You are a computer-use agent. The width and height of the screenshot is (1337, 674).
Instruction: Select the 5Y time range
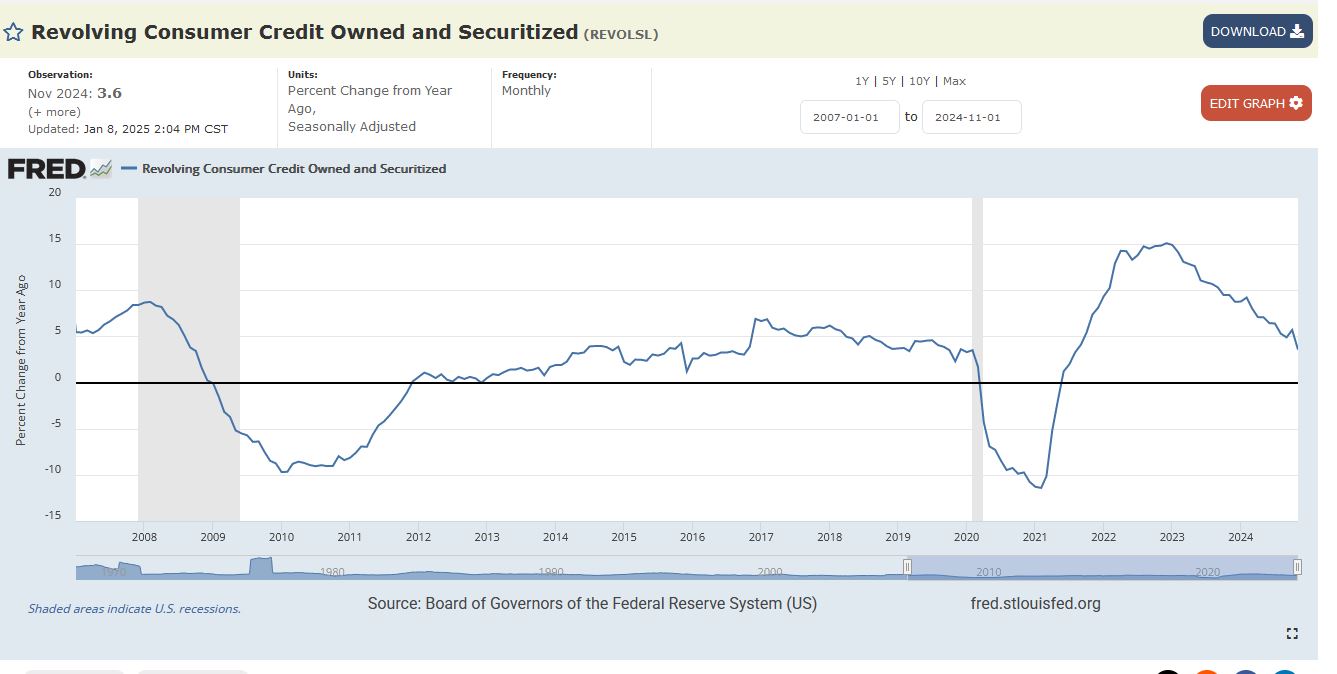(x=888, y=81)
